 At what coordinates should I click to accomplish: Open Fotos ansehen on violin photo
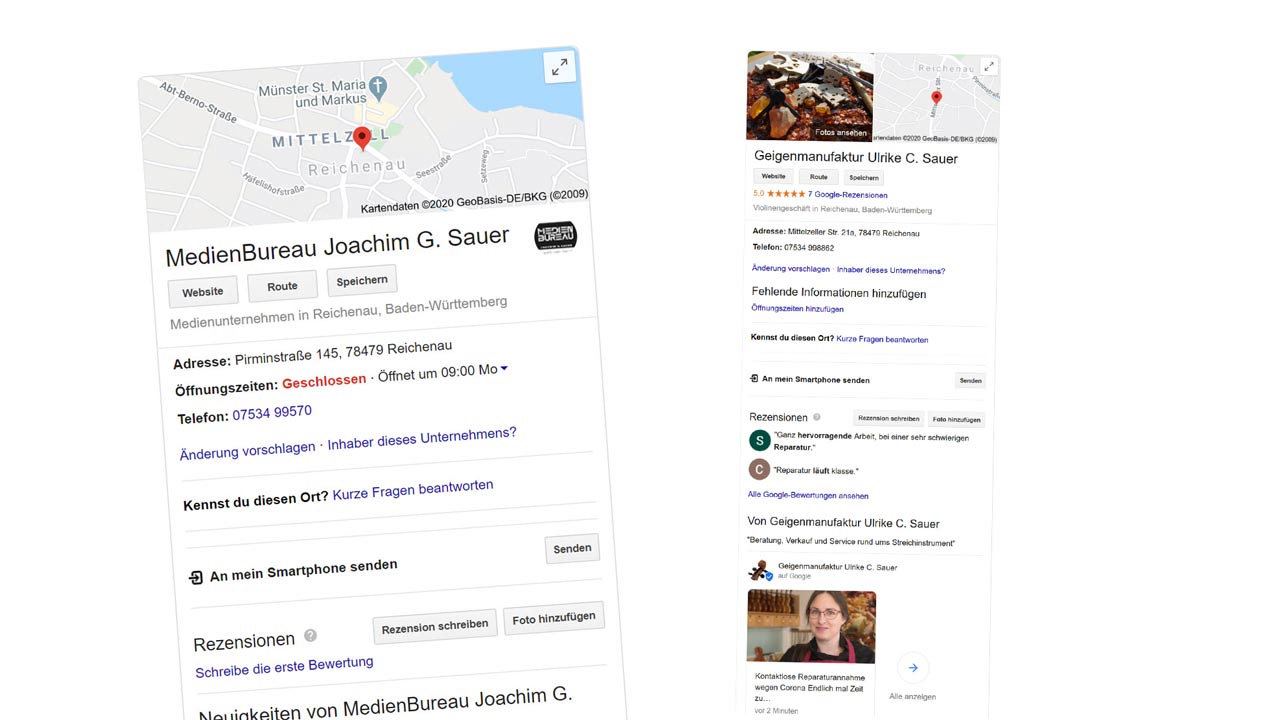coord(841,132)
